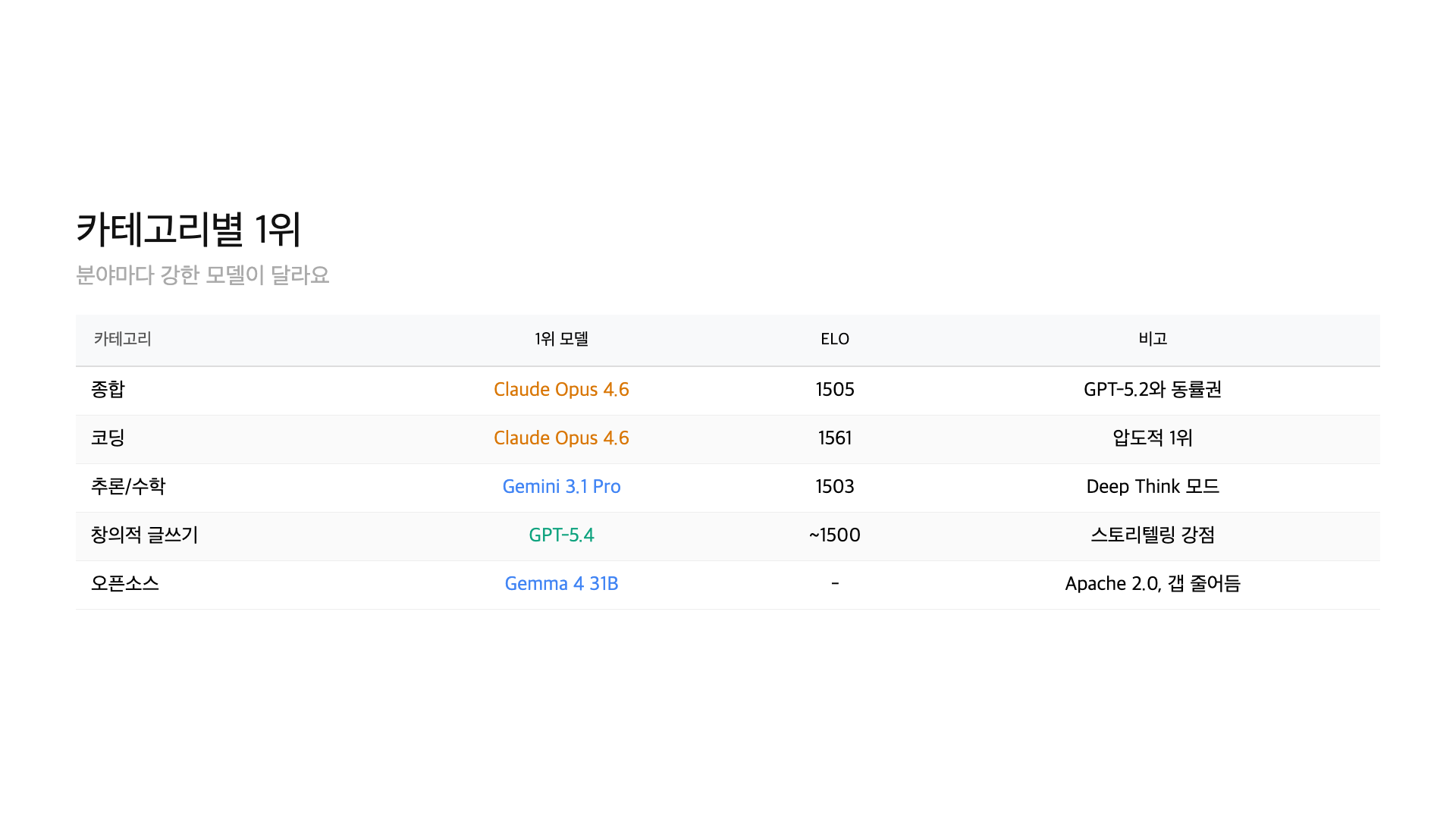Select the 오픈소스 category cell

(125, 584)
